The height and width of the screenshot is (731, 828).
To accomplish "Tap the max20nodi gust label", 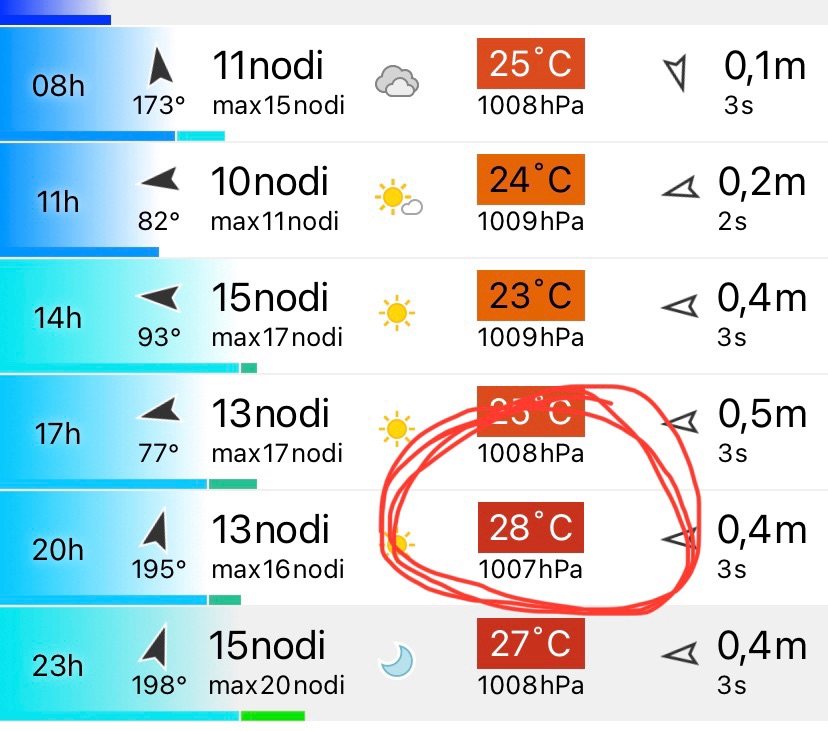I will point(277,685).
